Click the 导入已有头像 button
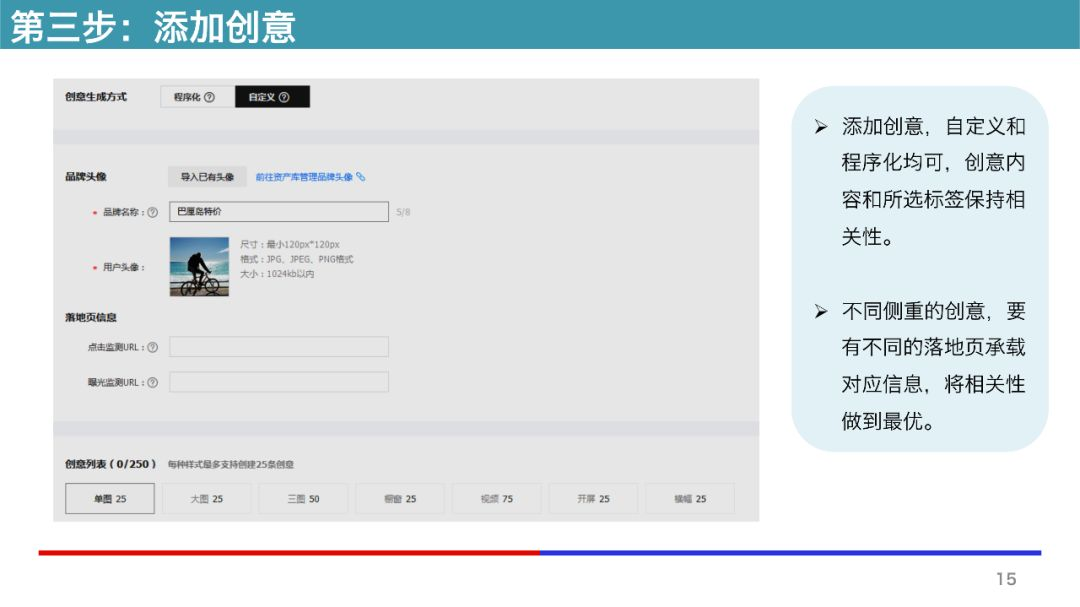Viewport: 1080px width, 607px height. click(x=206, y=176)
